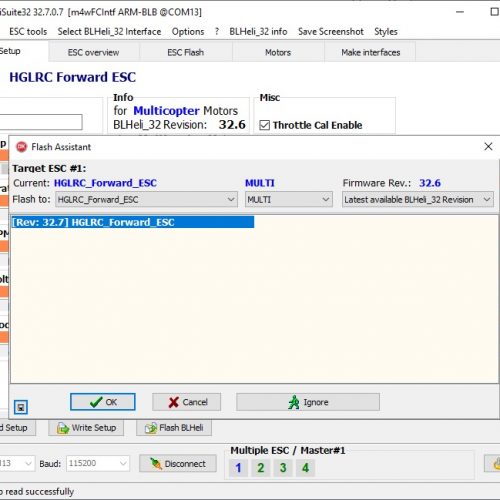Select the Rev 32.7 HGLRC_Forward_ESC firmware entry
This screenshot has width=500, height=500.
[133, 222]
